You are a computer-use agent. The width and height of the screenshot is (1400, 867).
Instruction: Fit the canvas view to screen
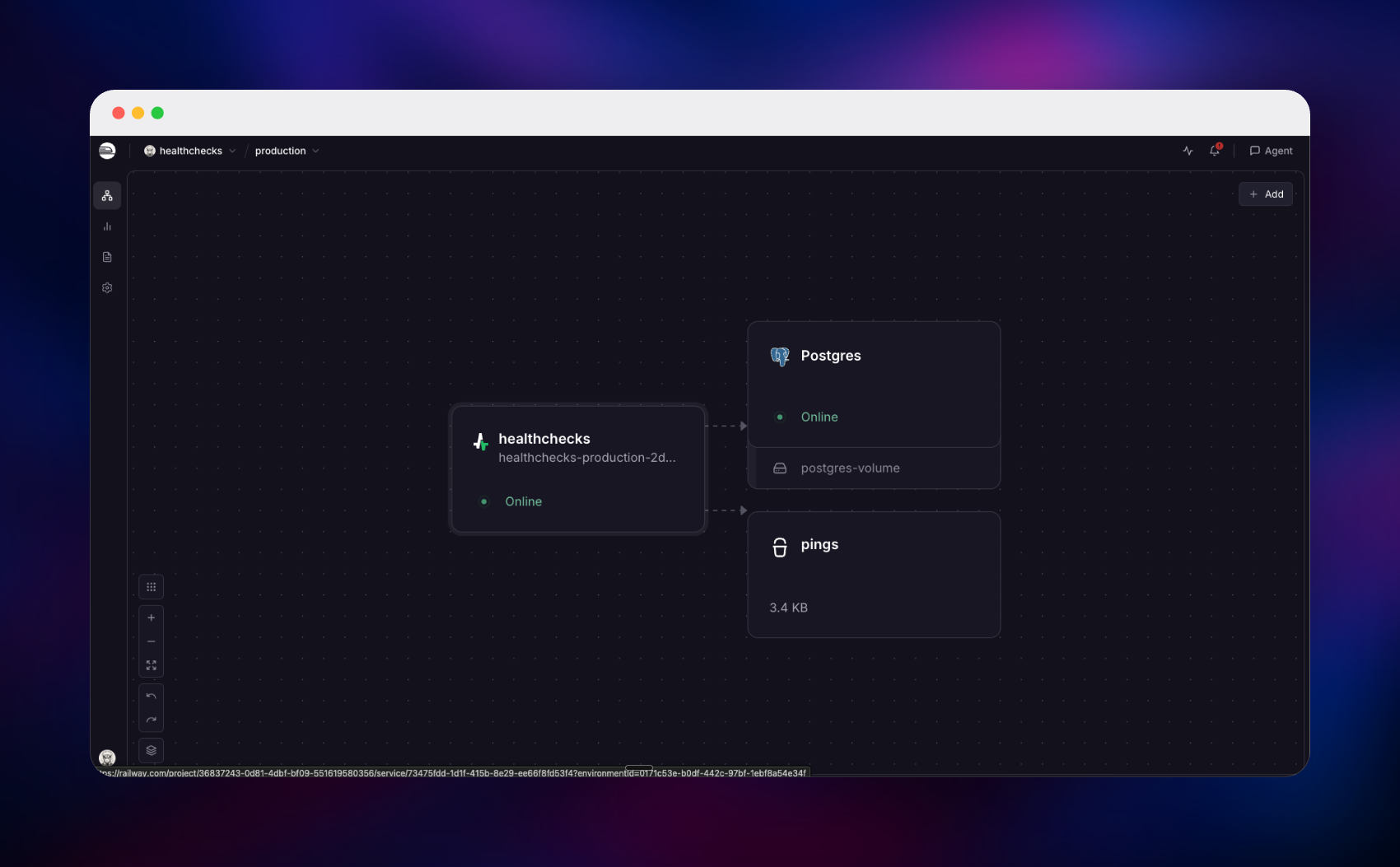point(152,665)
